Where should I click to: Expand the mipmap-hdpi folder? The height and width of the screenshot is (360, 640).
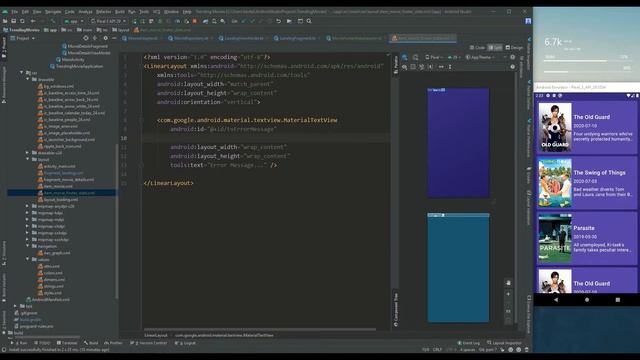pos(27,213)
